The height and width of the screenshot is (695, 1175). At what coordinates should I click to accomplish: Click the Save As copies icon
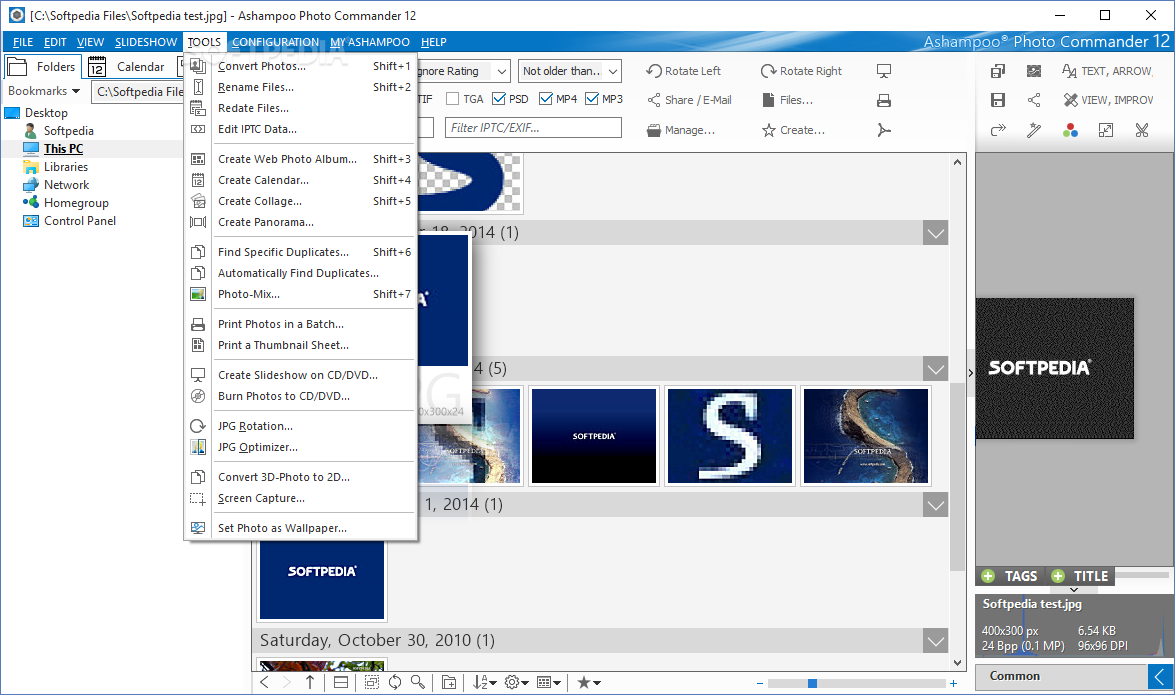(x=997, y=71)
